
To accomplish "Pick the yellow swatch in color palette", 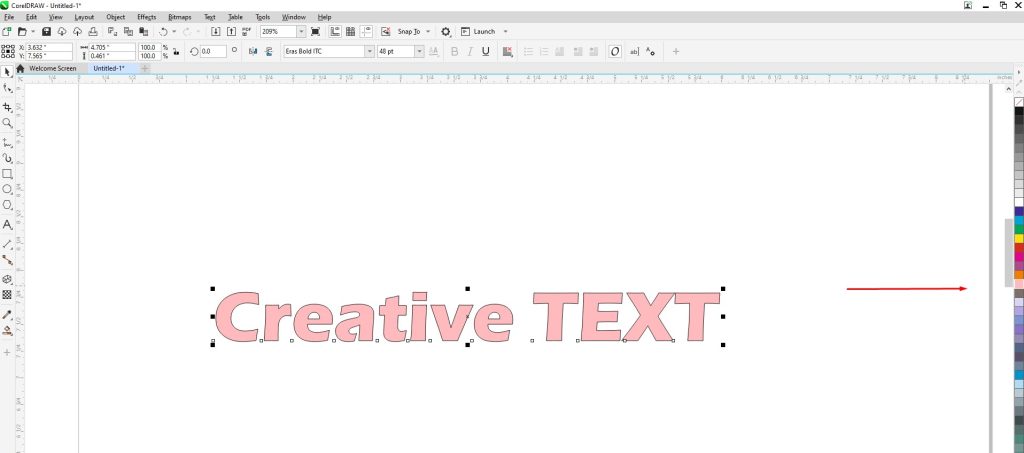I will coord(1019,238).
